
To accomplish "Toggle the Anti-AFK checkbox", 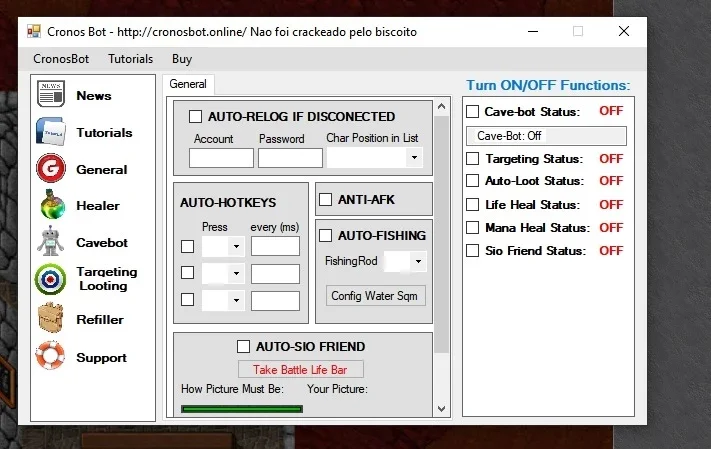I will 326,200.
